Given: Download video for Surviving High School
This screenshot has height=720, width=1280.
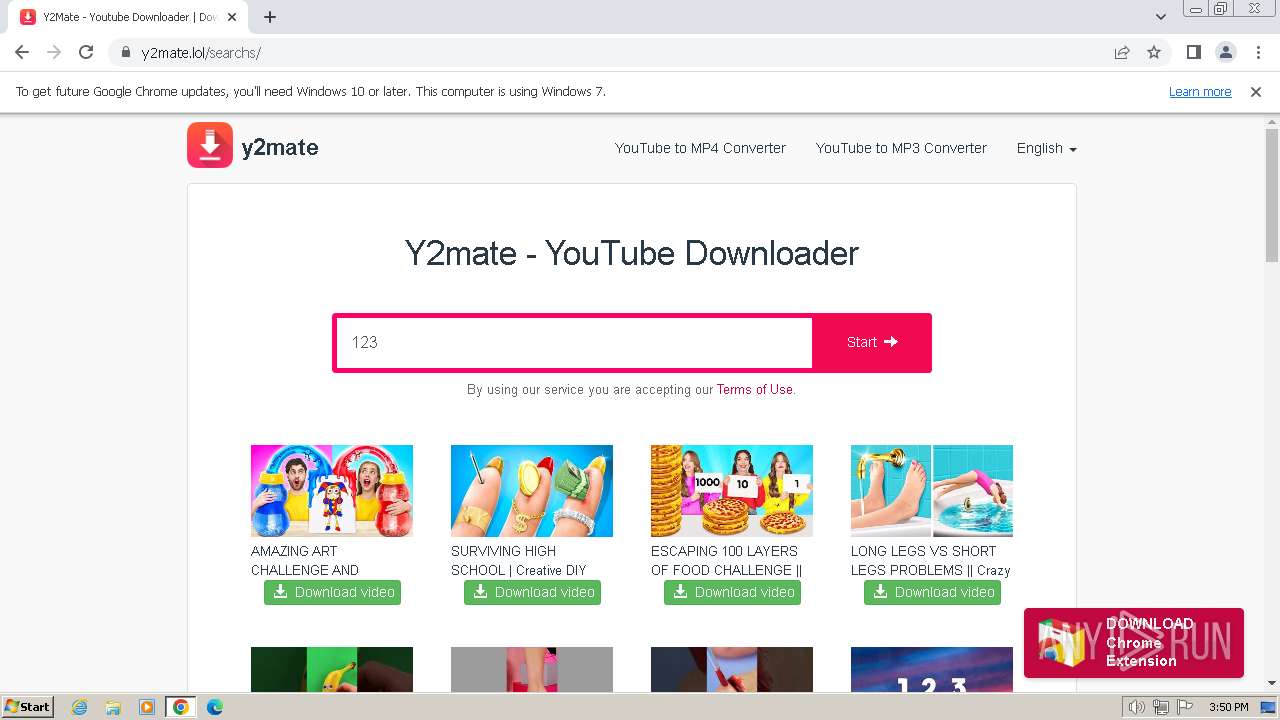Looking at the screenshot, I should [532, 592].
